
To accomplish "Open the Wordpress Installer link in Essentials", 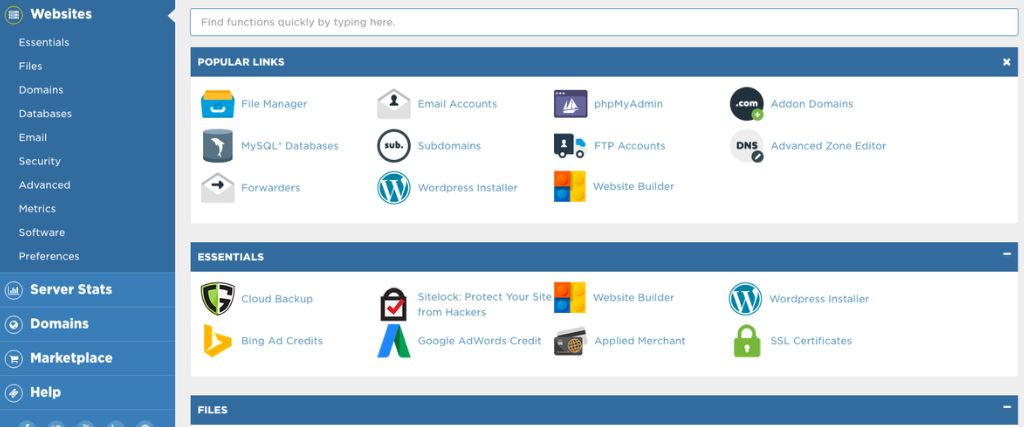I will click(818, 299).
